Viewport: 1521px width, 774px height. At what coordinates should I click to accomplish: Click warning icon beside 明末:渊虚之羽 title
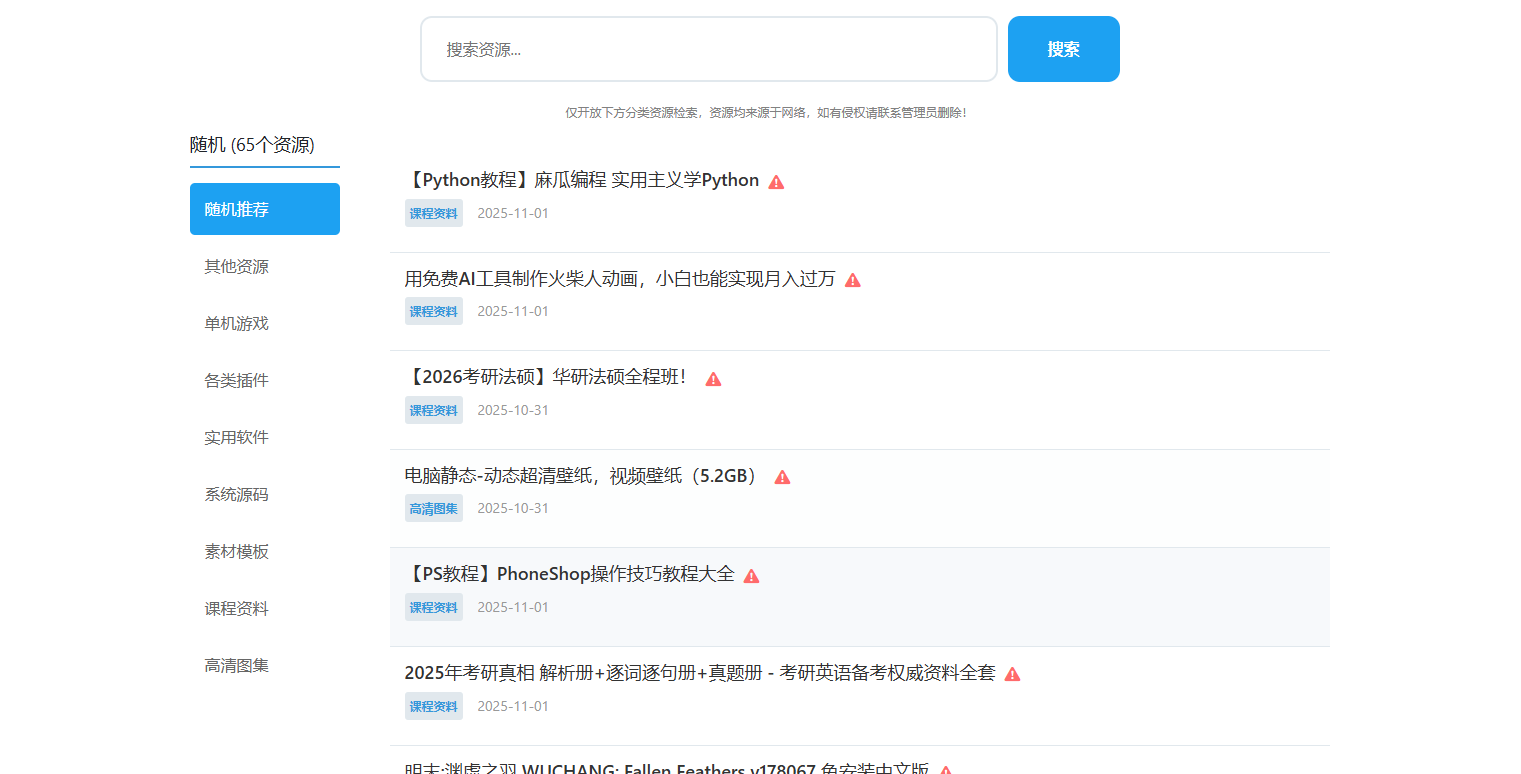[945, 770]
